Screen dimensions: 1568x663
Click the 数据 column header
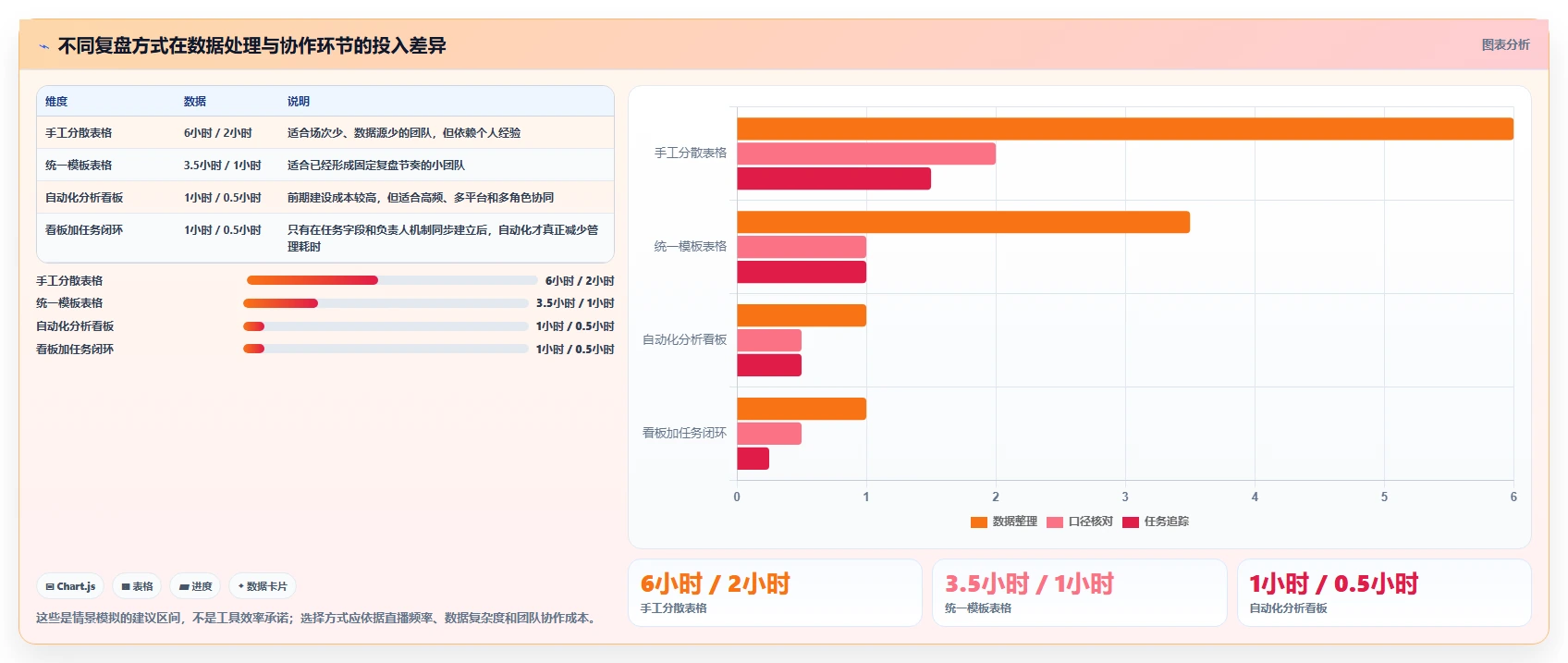point(195,102)
